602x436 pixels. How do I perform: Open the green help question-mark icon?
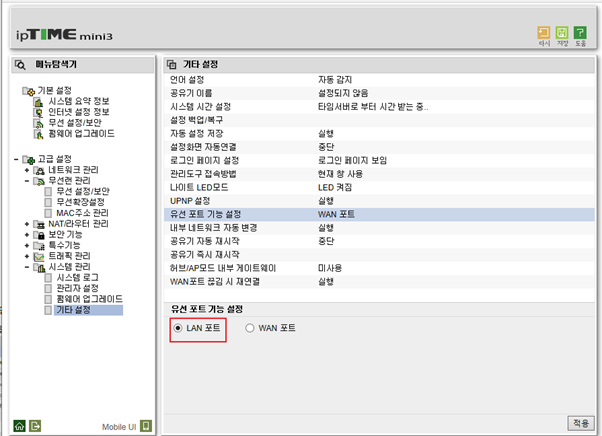tap(580, 33)
